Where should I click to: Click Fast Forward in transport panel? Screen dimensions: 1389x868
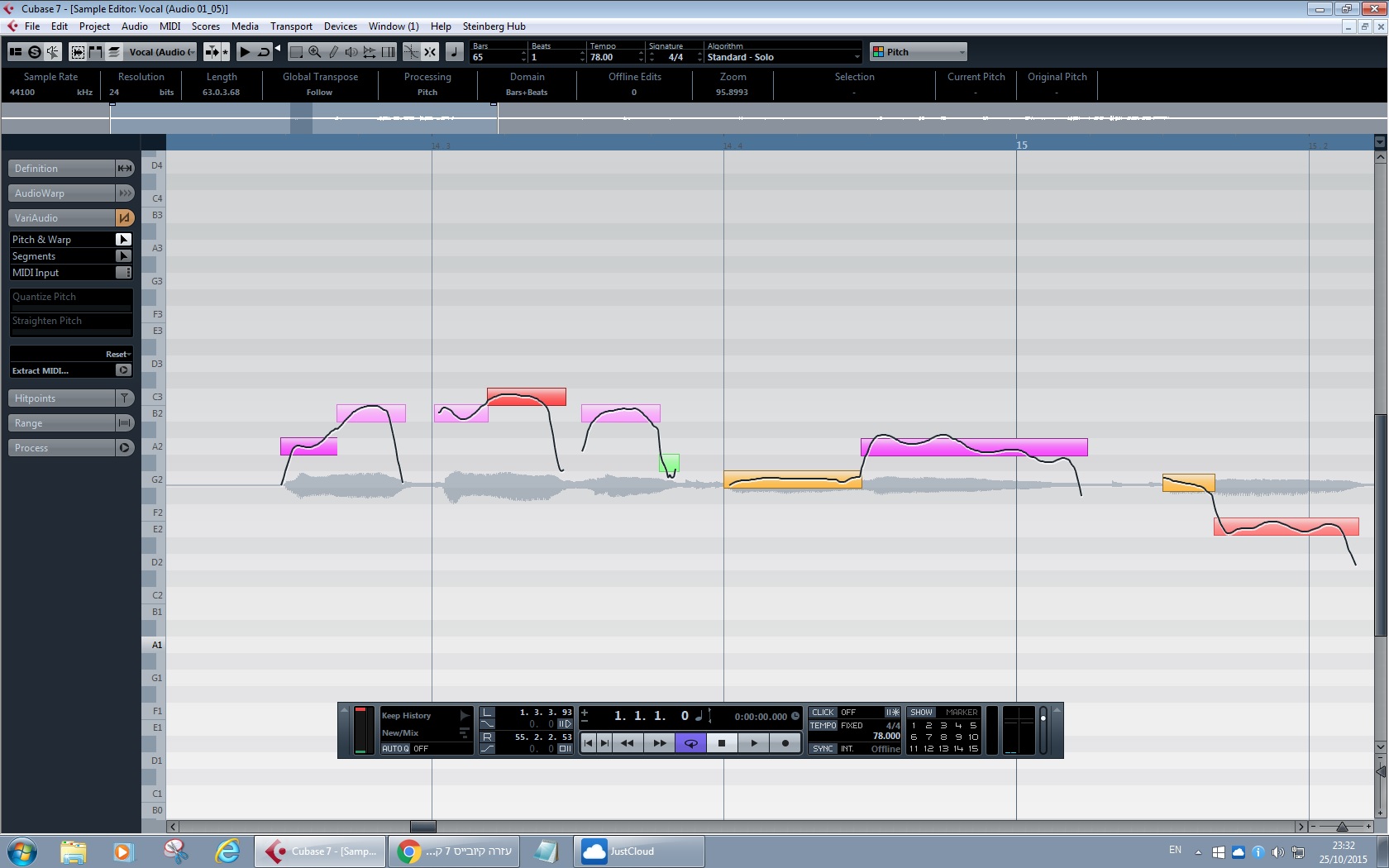(x=659, y=743)
